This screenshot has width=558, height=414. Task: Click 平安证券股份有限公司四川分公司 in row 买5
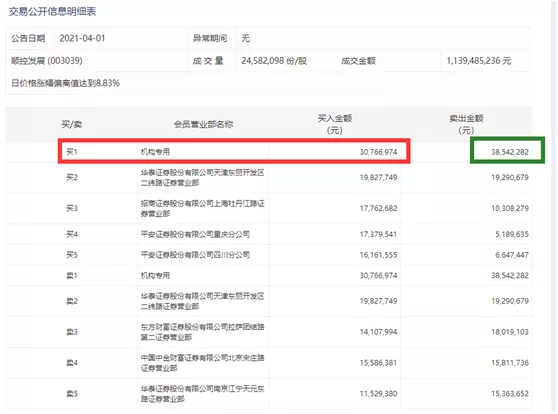[195, 255]
